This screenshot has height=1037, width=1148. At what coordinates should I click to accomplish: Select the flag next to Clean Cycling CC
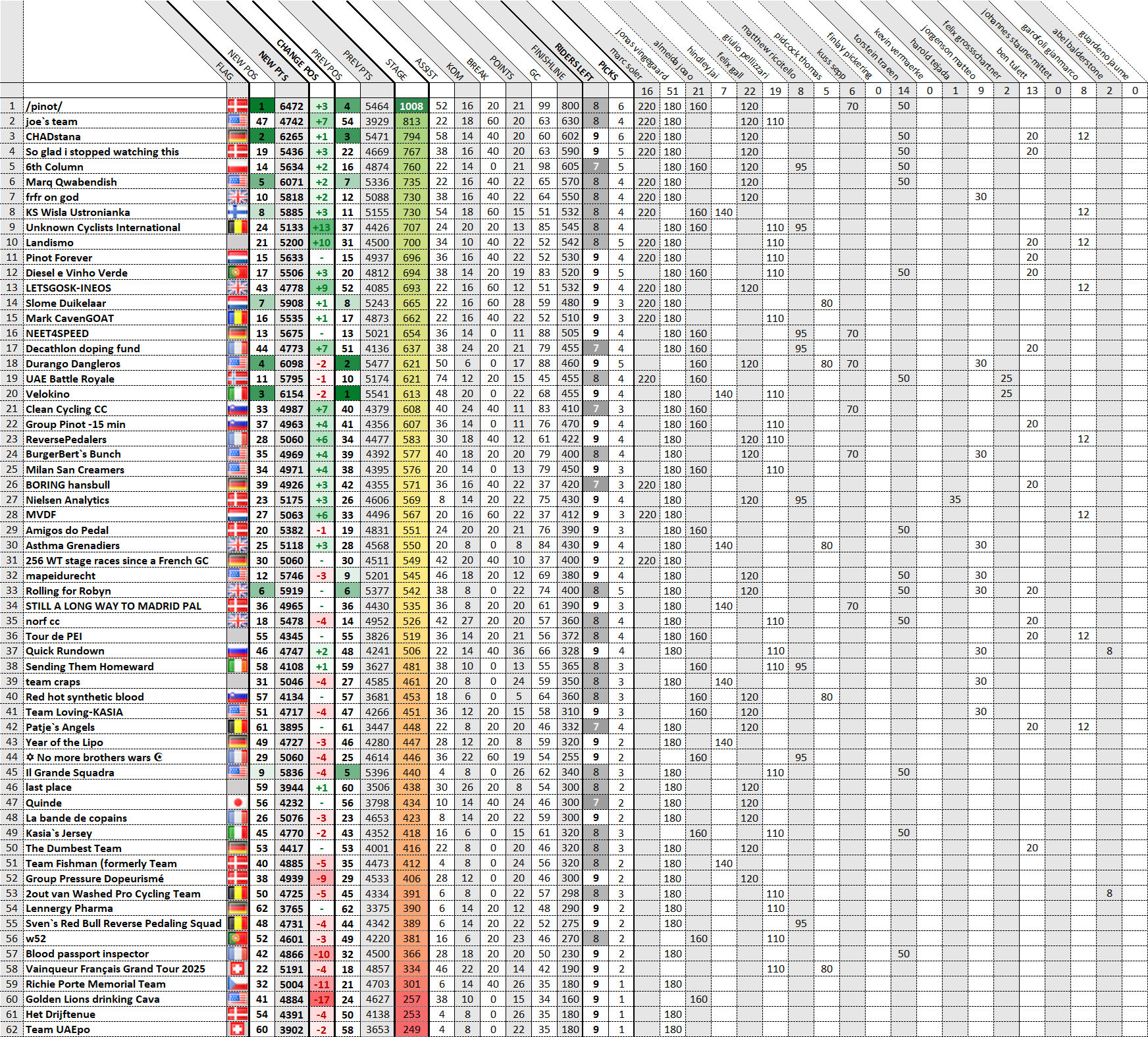238,409
